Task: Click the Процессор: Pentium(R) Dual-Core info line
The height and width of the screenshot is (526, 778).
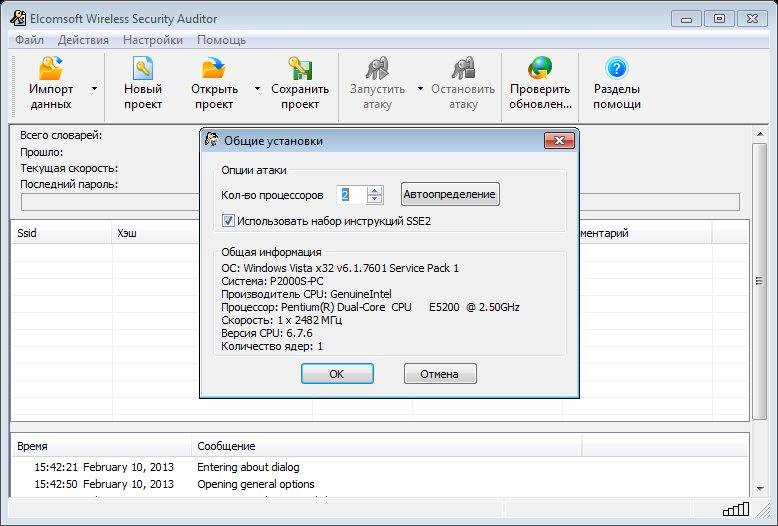Action: pyautogui.click(x=370, y=307)
